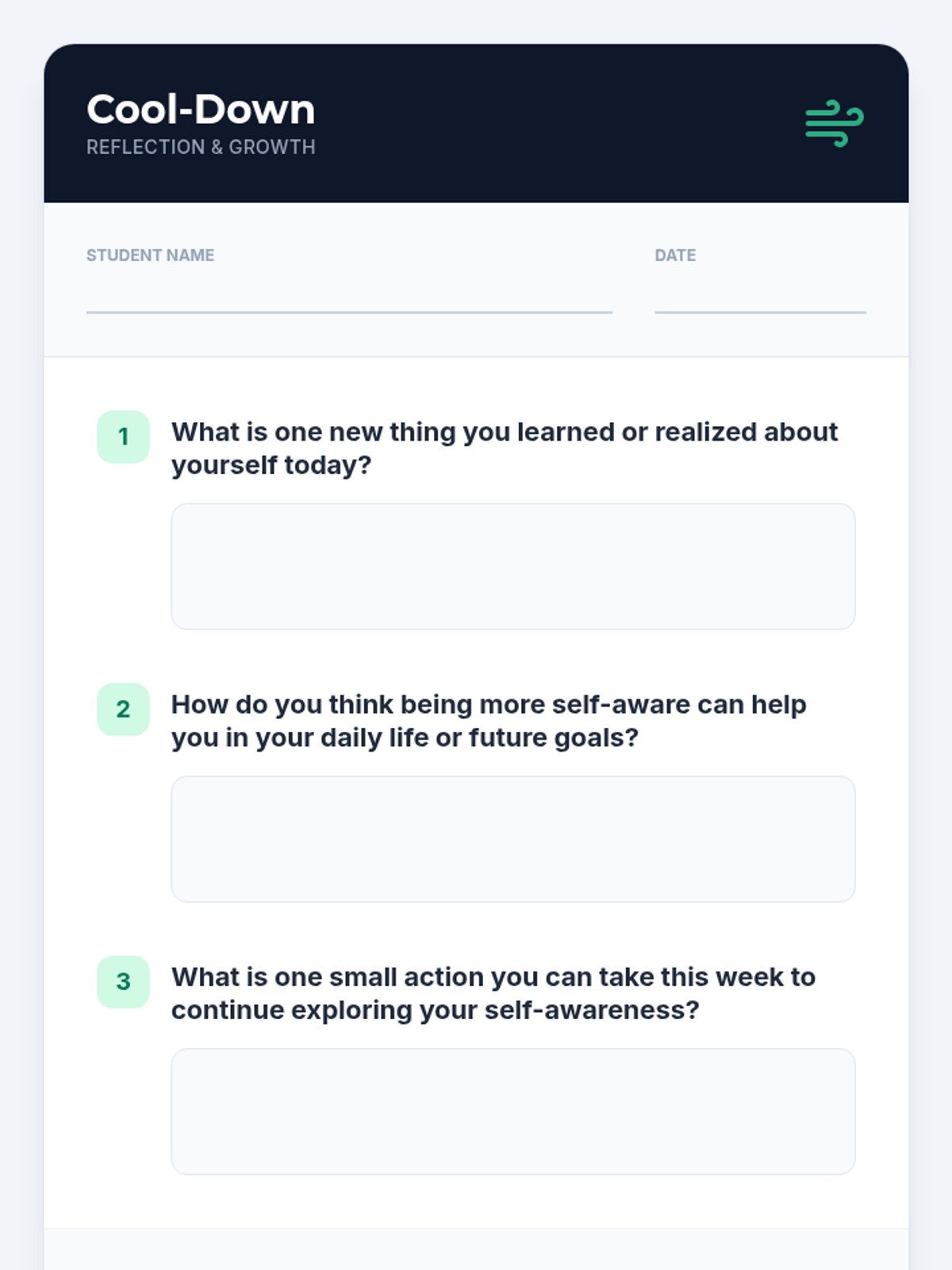This screenshot has width=952, height=1270.
Task: Select the question about what you learned today
Action: click(505, 448)
